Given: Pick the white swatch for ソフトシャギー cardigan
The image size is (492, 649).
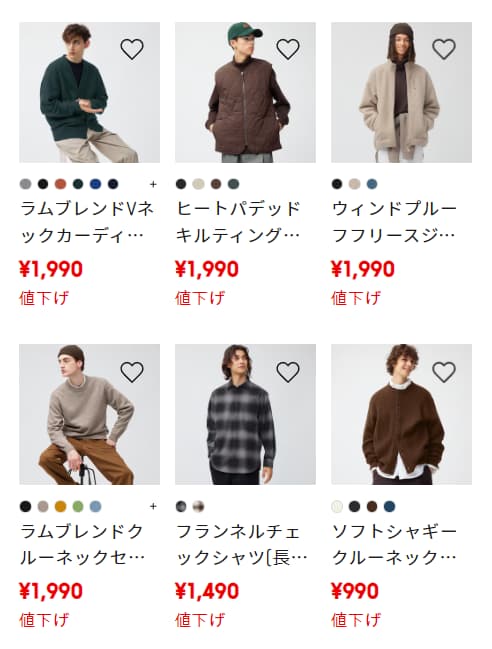Looking at the screenshot, I should coord(337,506).
